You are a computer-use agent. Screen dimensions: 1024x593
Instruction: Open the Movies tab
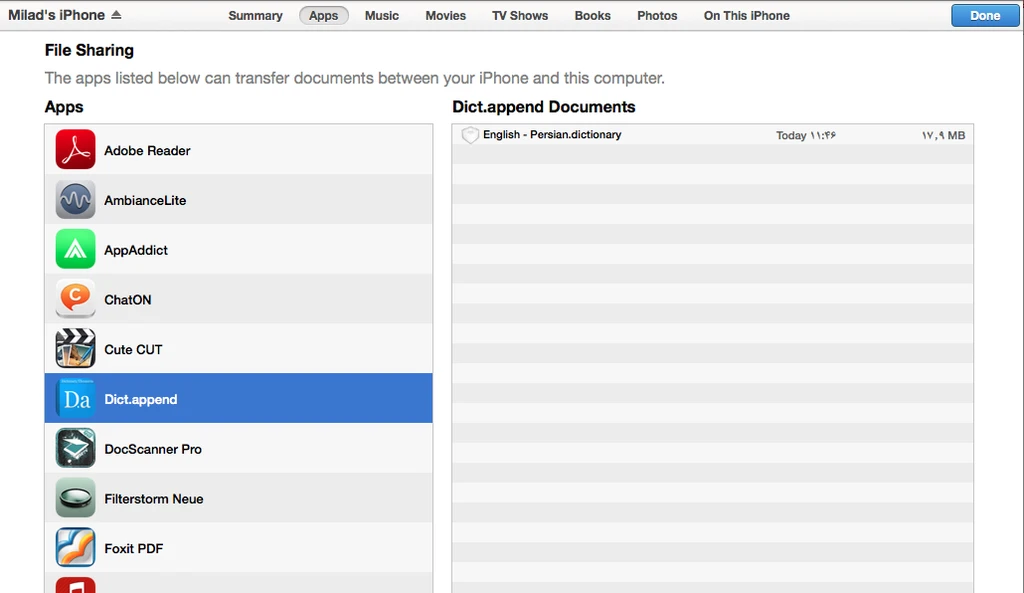click(x=445, y=16)
